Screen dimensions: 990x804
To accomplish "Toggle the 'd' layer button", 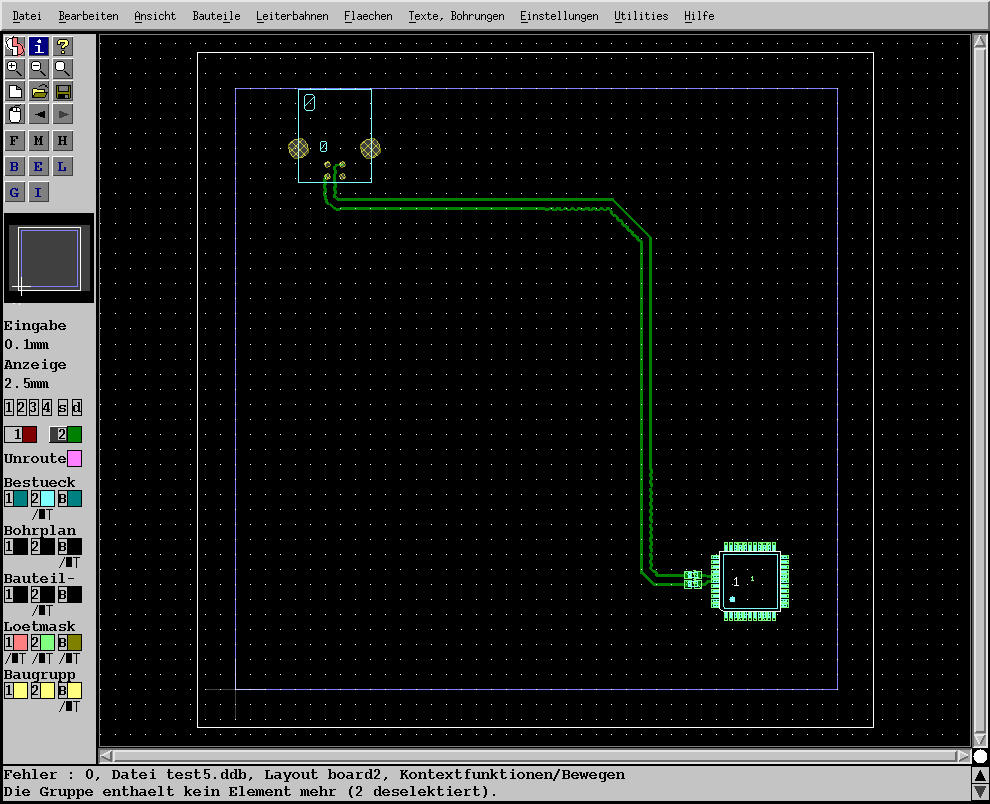I will pos(76,408).
